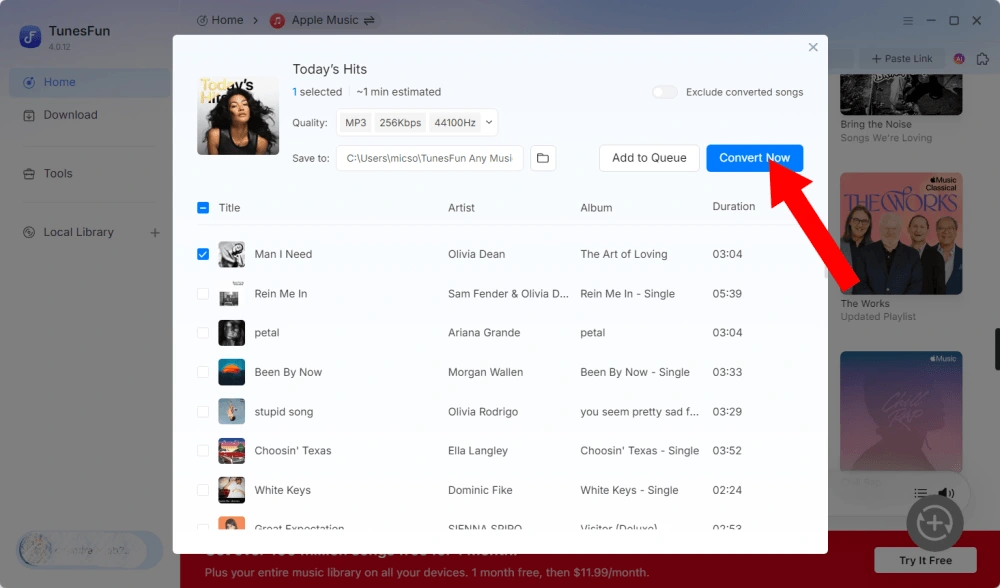1000x588 pixels.
Task: Toggle Exclude converted songs switch
Action: point(665,92)
